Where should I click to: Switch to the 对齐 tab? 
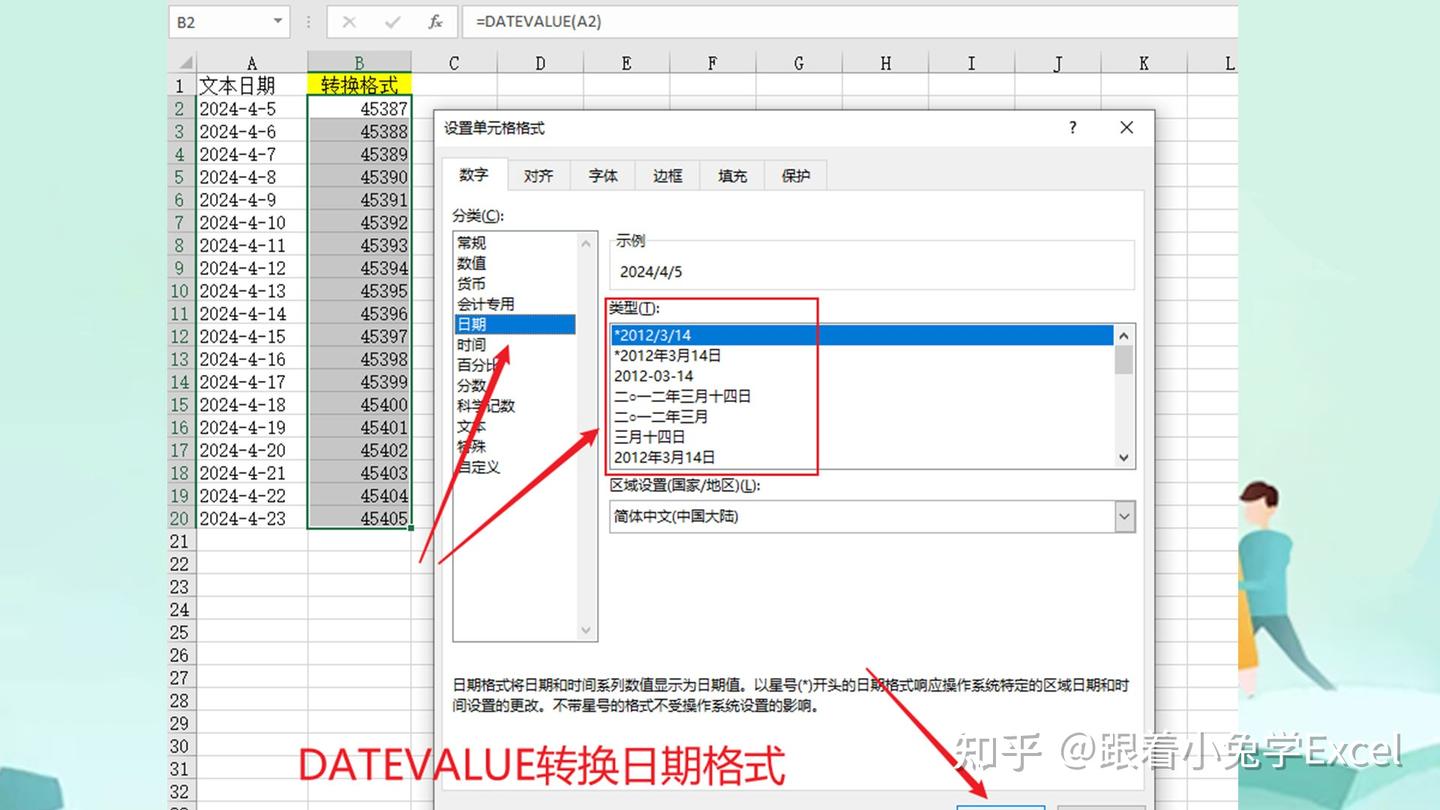(538, 176)
